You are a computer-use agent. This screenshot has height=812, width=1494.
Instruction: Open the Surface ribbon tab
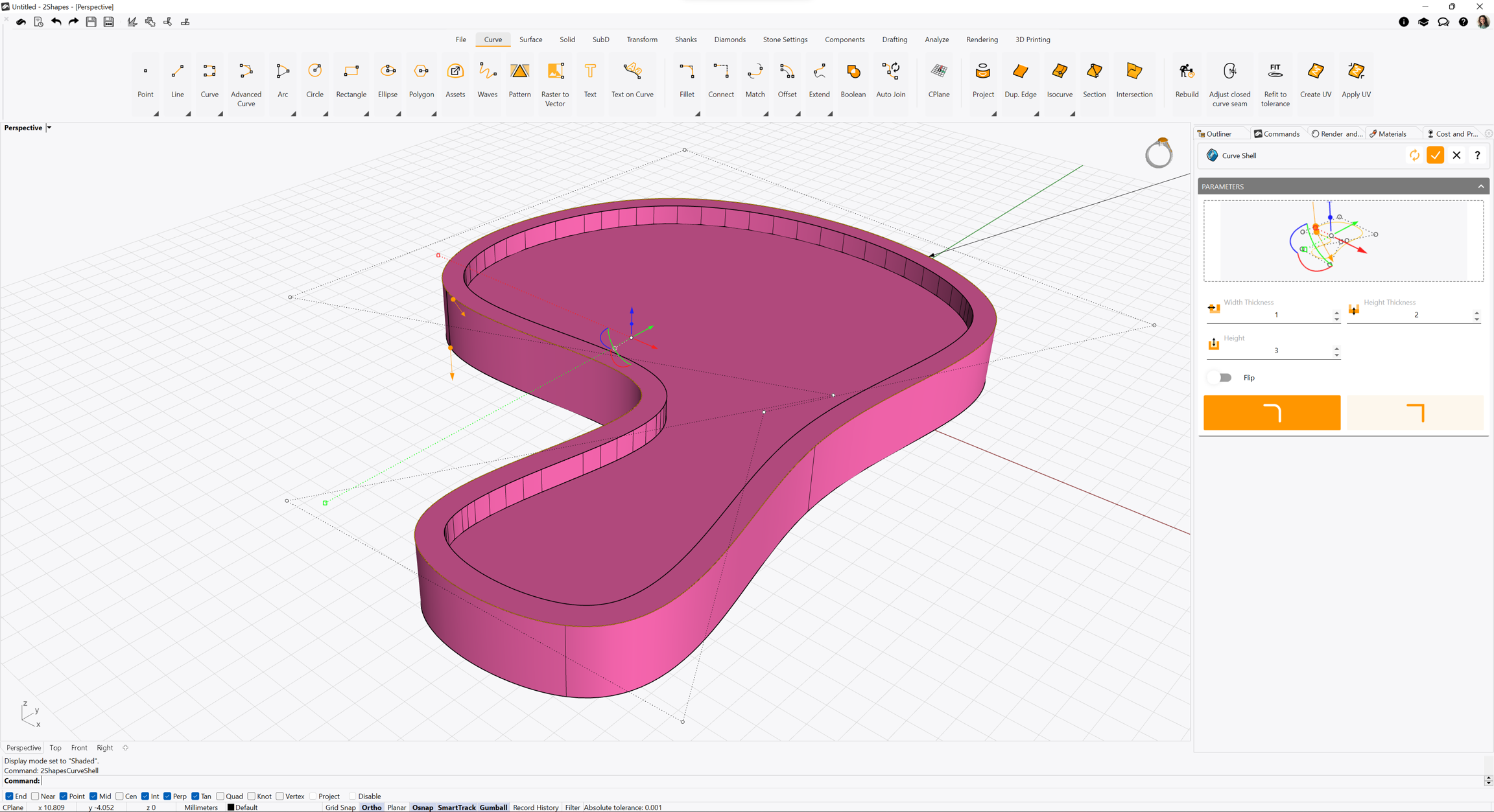pyautogui.click(x=530, y=40)
